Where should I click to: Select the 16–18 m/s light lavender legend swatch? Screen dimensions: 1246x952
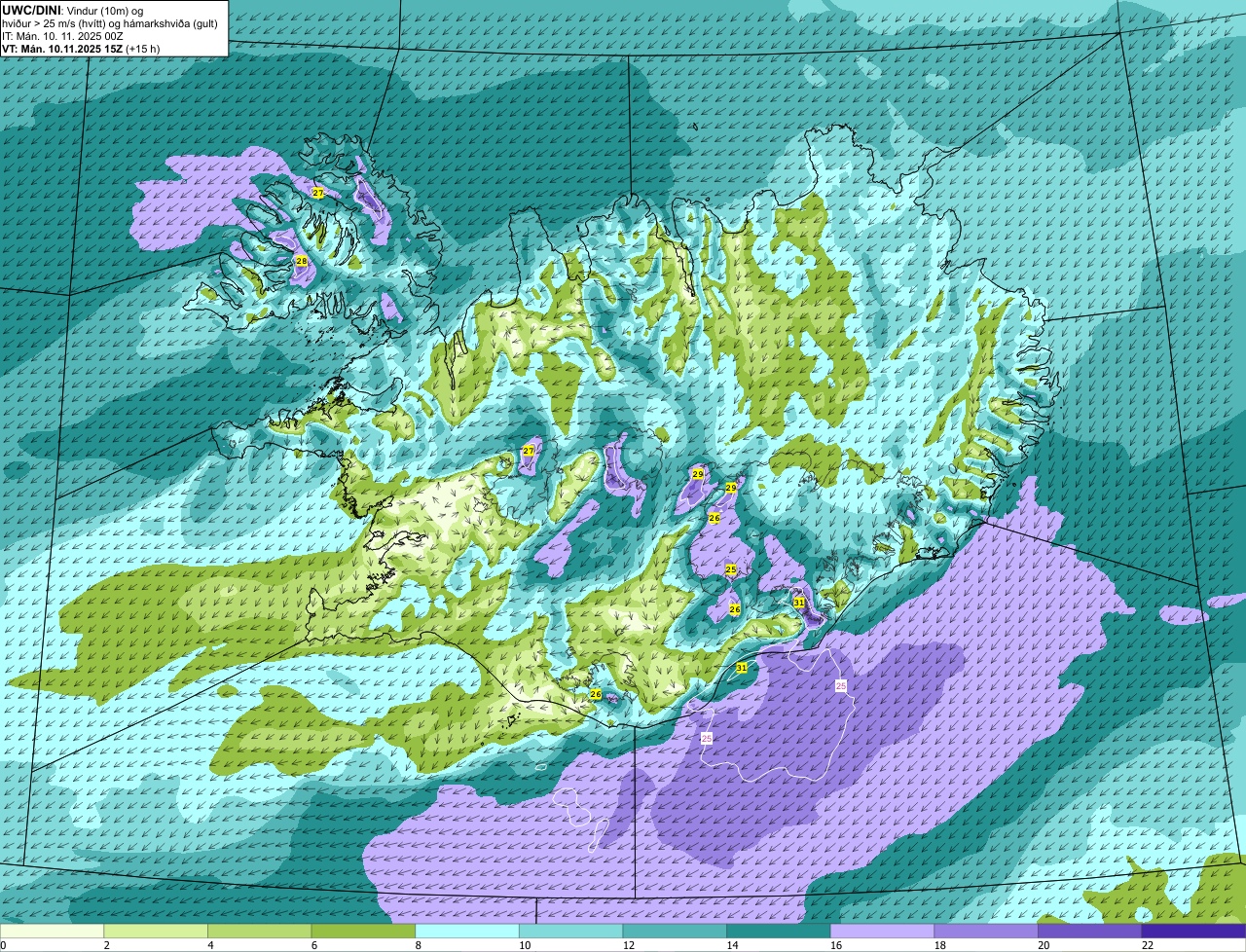[x=882, y=932]
